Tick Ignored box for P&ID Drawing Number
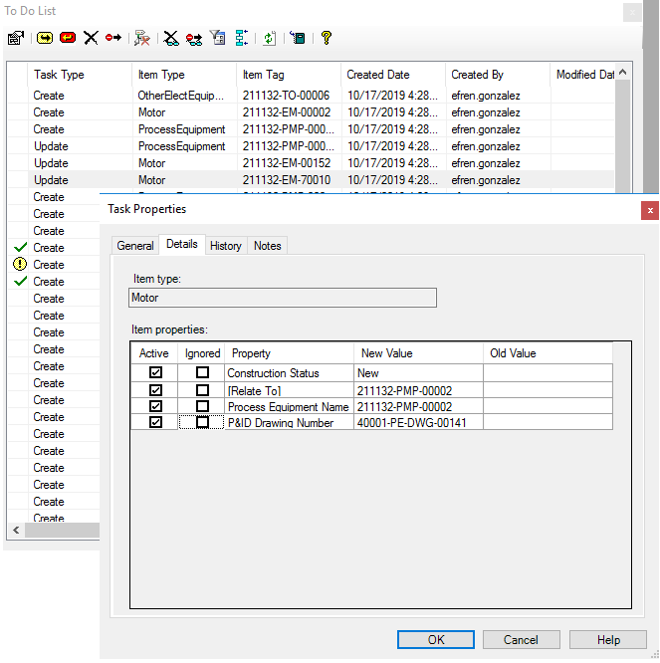The height and width of the screenshot is (663, 660). pyautogui.click(x=203, y=423)
